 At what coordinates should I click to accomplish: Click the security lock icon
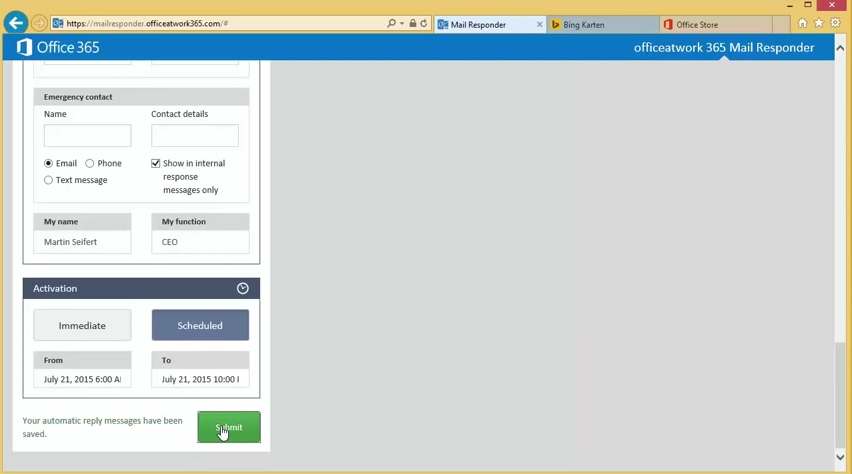coord(413,23)
